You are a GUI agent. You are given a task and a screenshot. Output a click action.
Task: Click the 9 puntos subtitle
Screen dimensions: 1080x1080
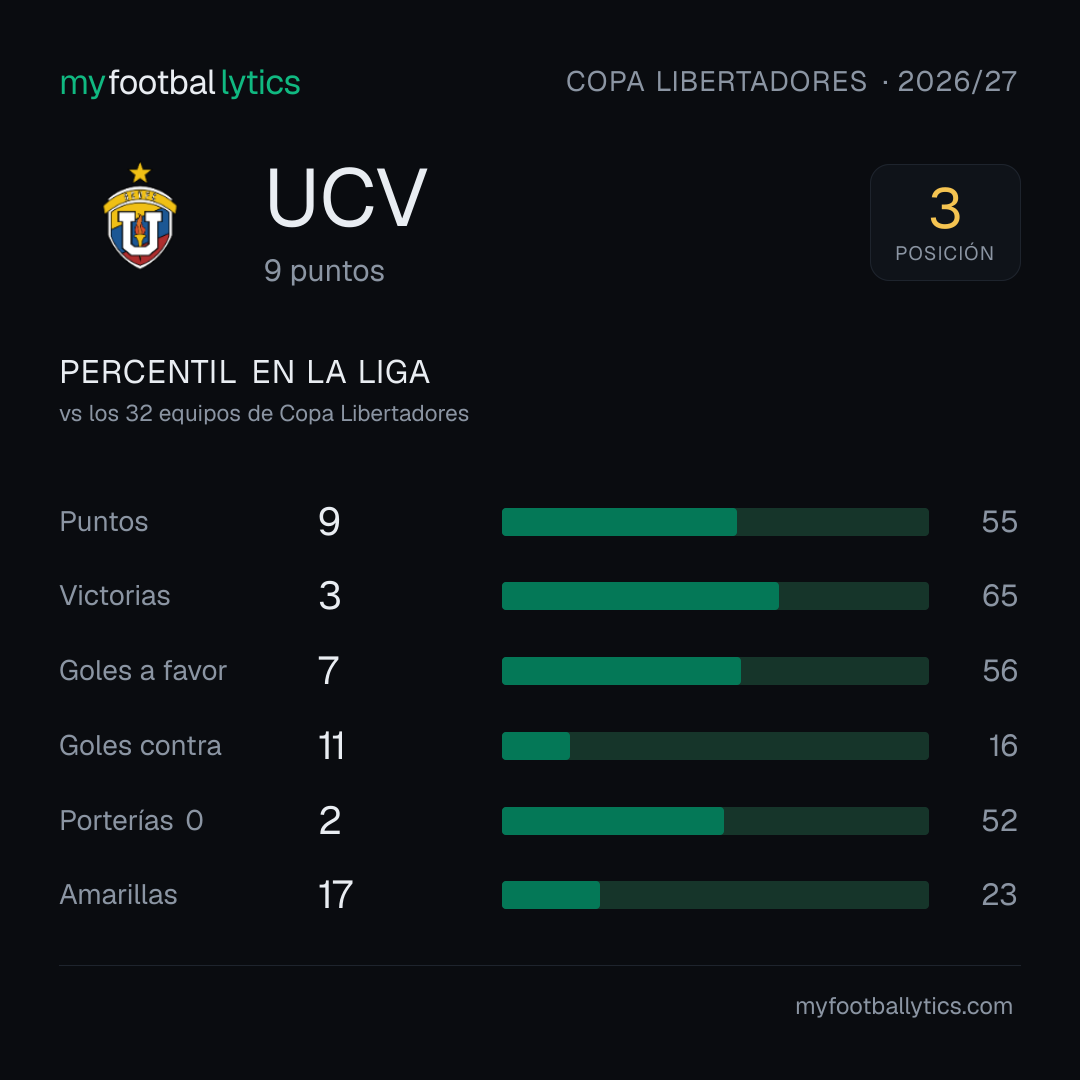point(324,271)
